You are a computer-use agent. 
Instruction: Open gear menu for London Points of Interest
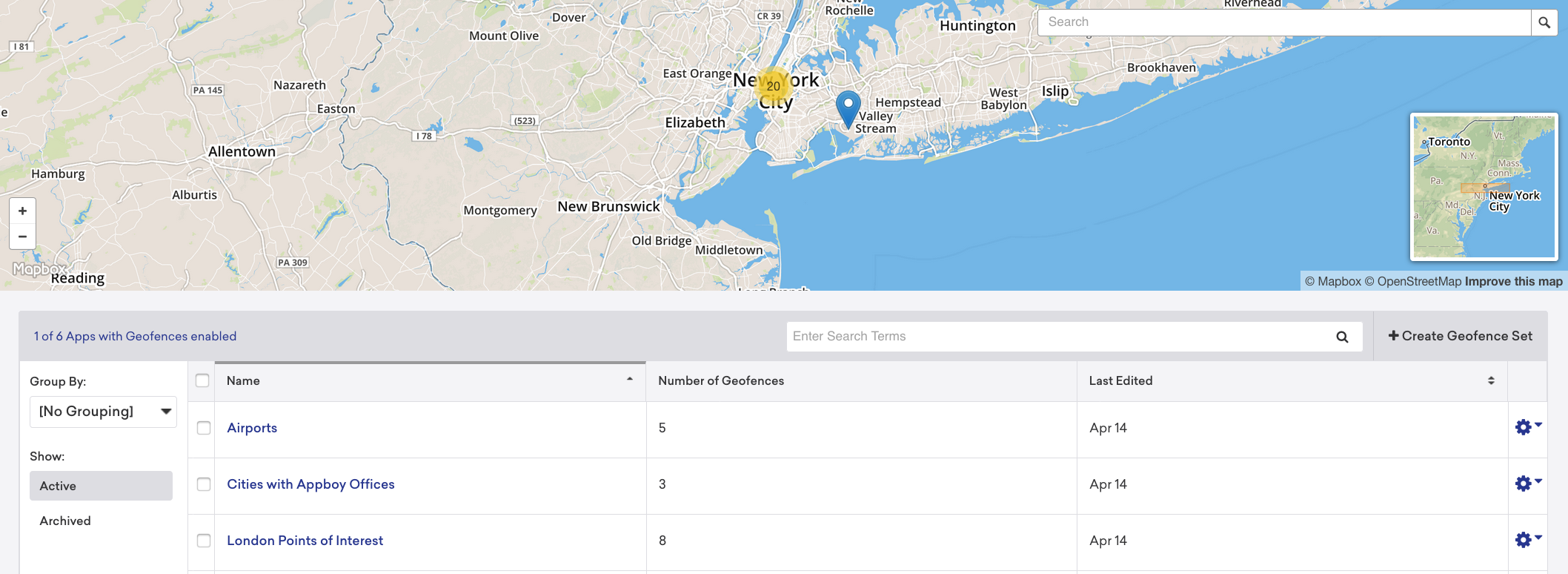coord(1528,540)
